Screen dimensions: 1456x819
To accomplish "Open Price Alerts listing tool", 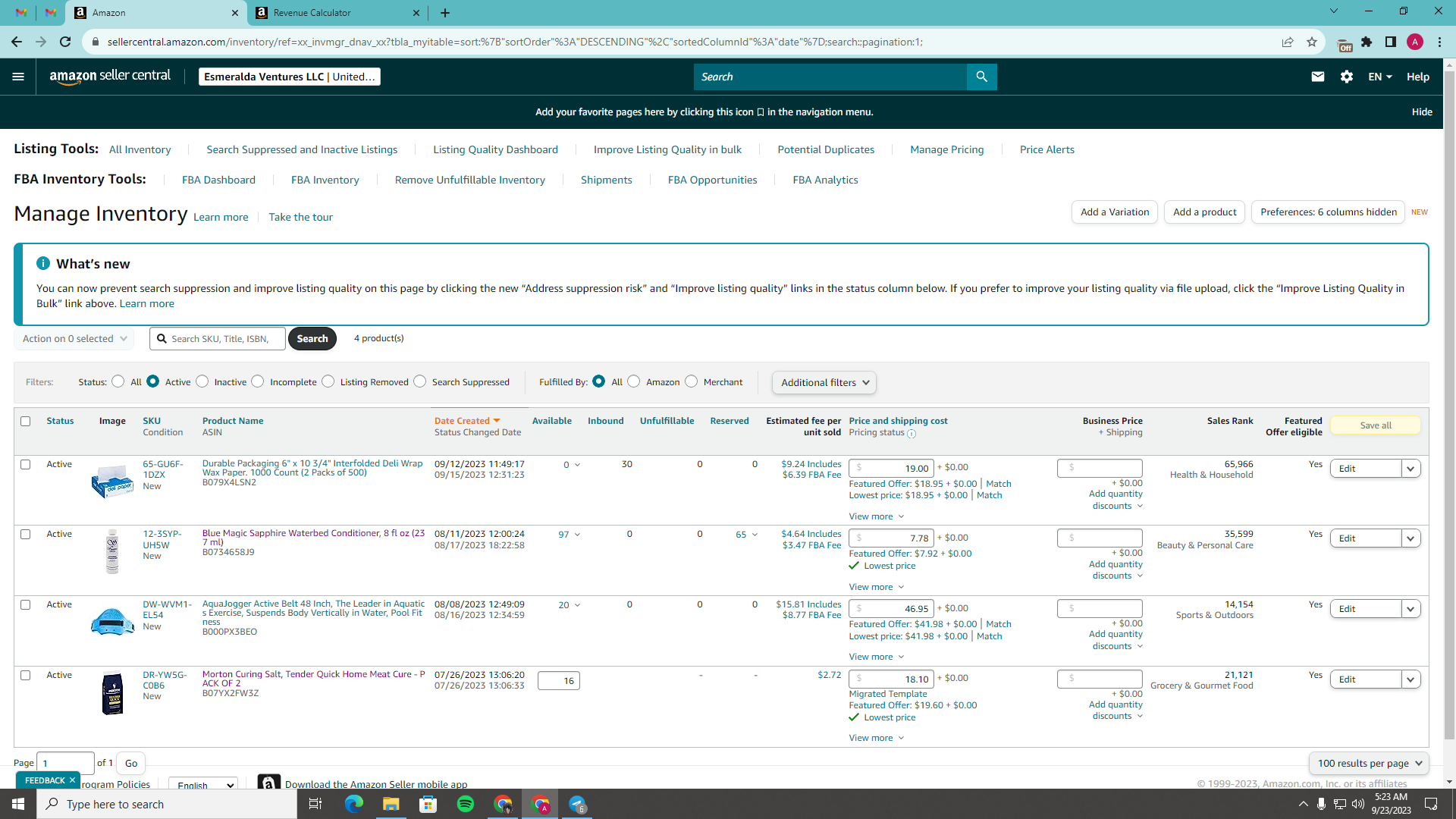I will pyautogui.click(x=1047, y=149).
